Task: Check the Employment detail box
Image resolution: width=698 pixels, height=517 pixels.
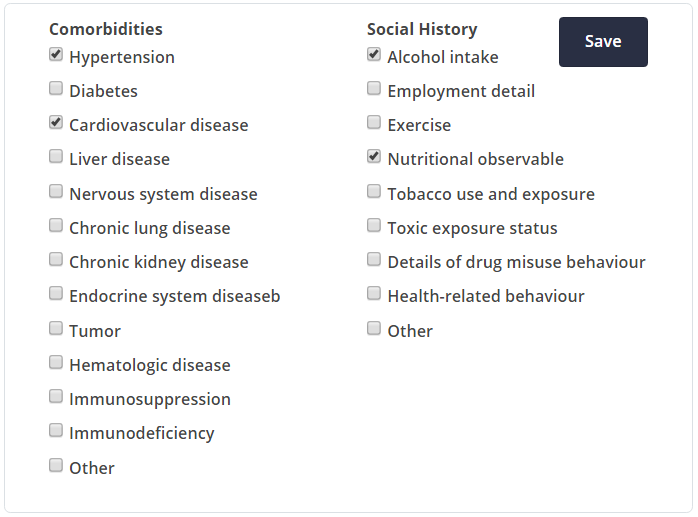Action: point(374,89)
